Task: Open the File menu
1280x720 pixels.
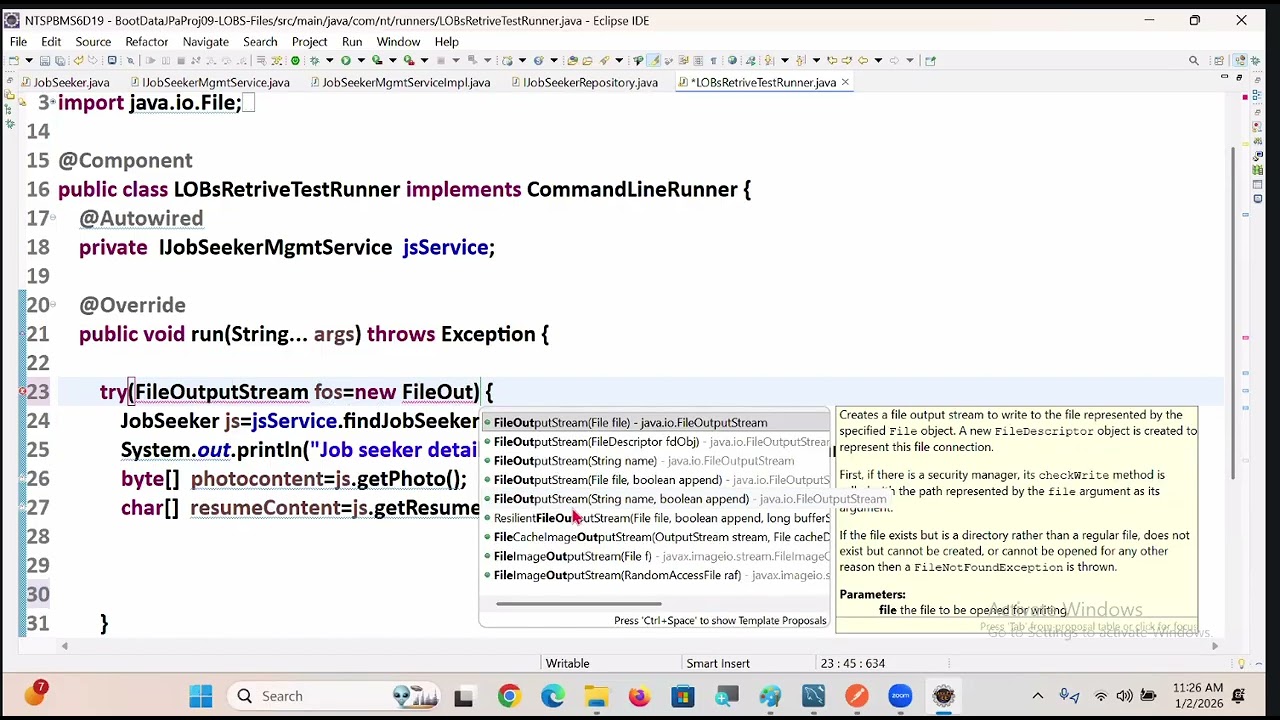Action: tap(18, 41)
